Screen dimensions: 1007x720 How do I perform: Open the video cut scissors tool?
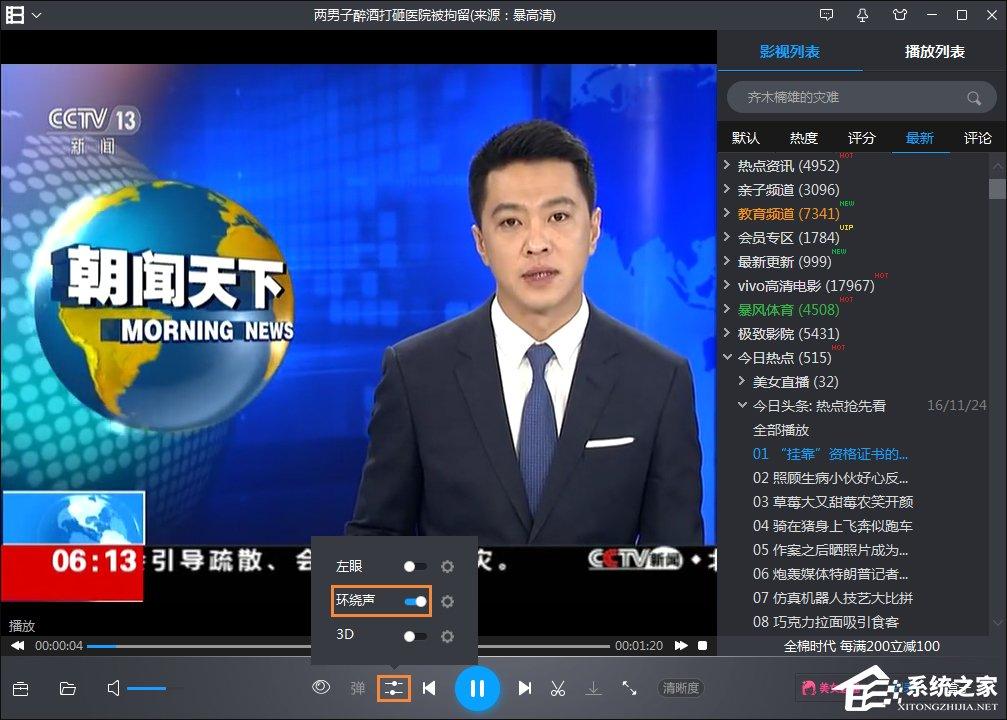[558, 688]
